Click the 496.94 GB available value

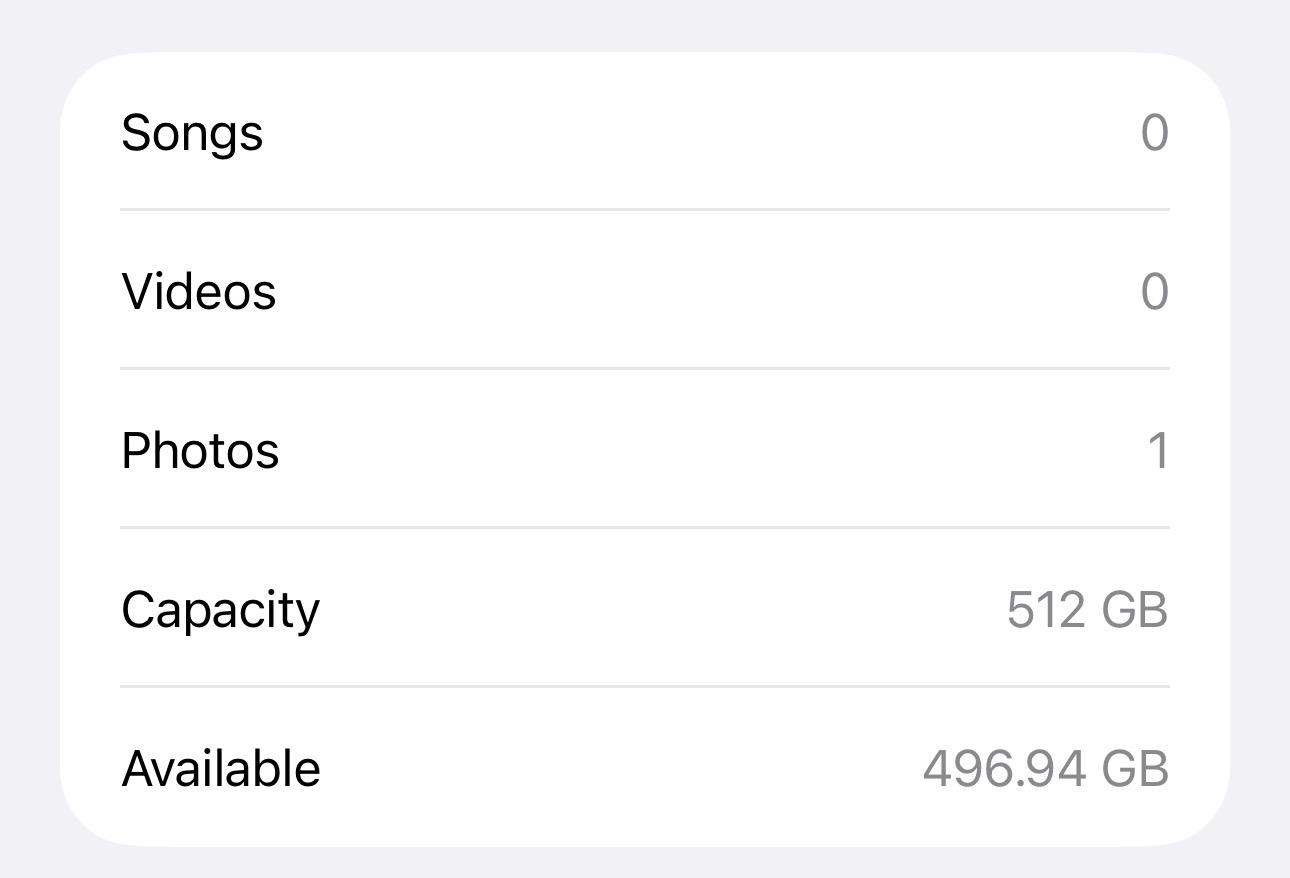pyautogui.click(x=1045, y=769)
